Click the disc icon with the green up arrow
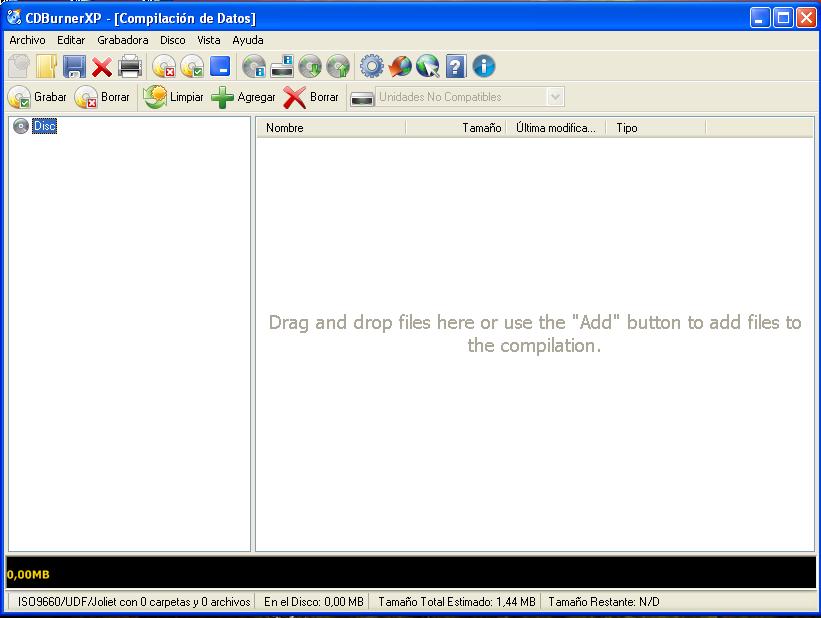The height and width of the screenshot is (618, 821). (x=338, y=67)
